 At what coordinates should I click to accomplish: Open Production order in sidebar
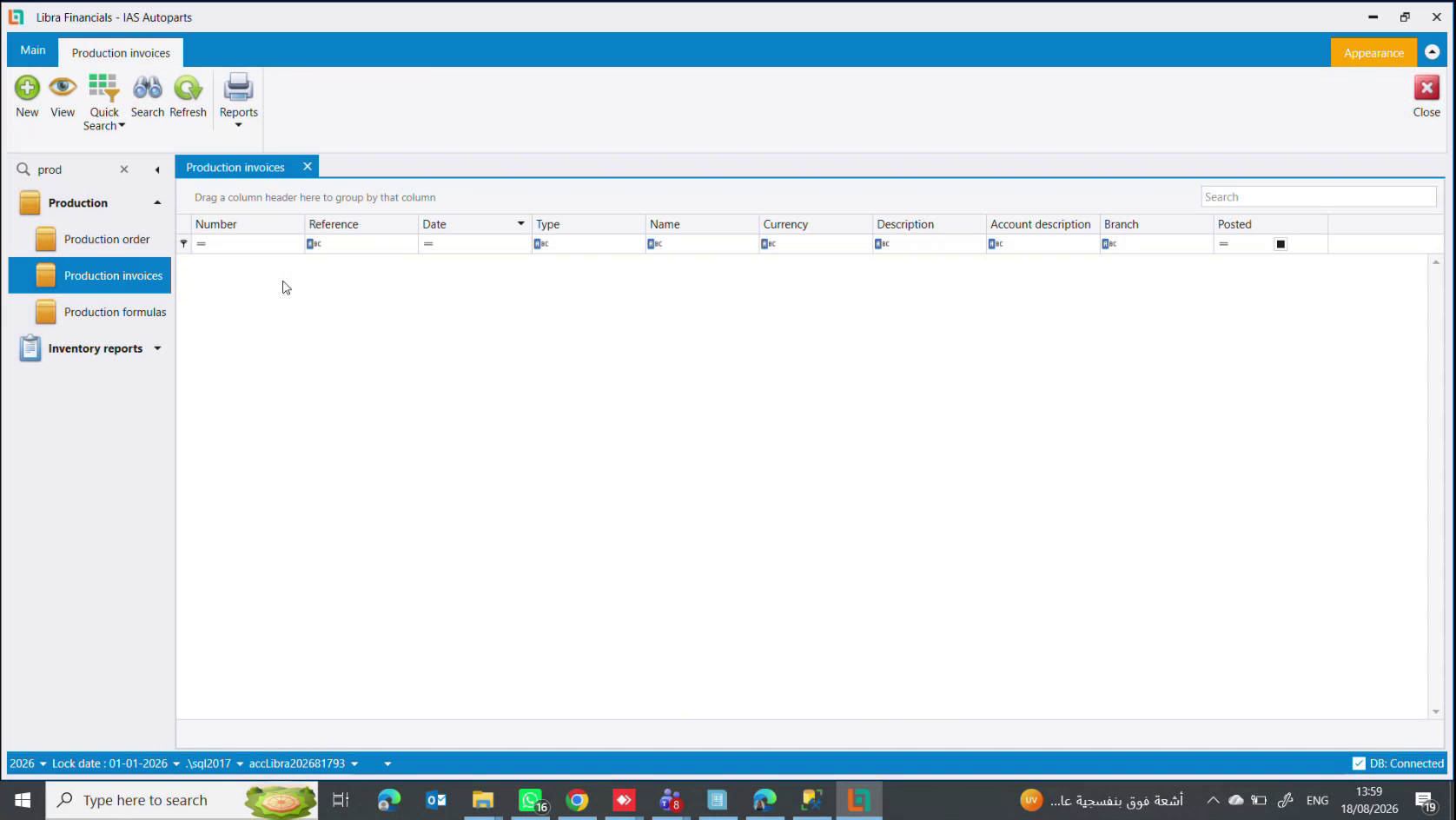click(91, 239)
